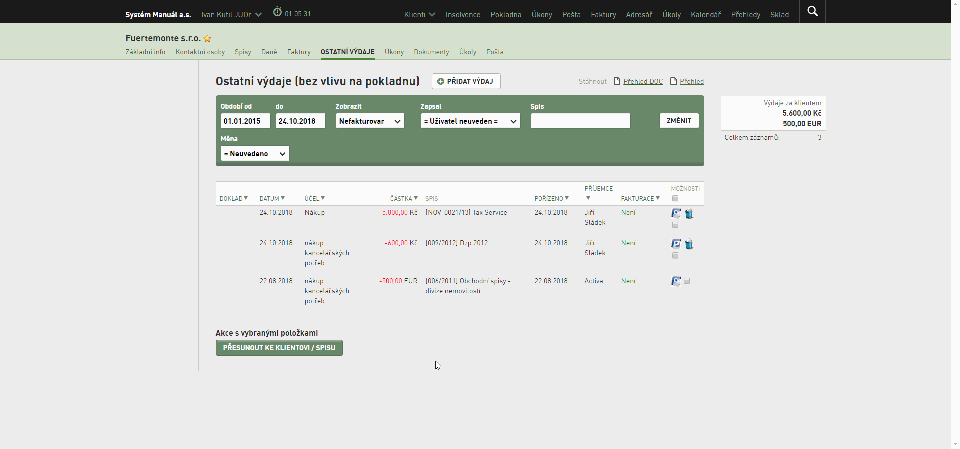Delete the first Nákup expense row
The height and width of the screenshot is (449, 960).
click(x=689, y=214)
